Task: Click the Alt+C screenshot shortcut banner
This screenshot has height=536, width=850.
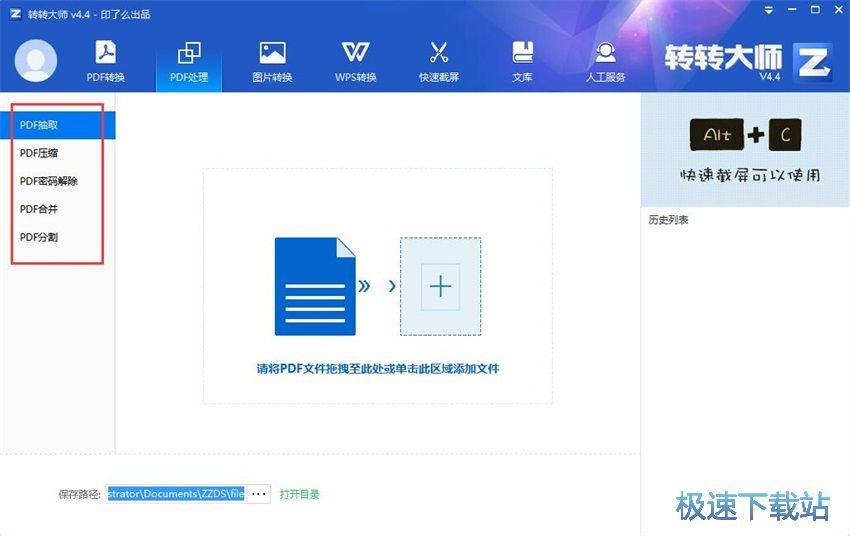Action: tap(745, 150)
